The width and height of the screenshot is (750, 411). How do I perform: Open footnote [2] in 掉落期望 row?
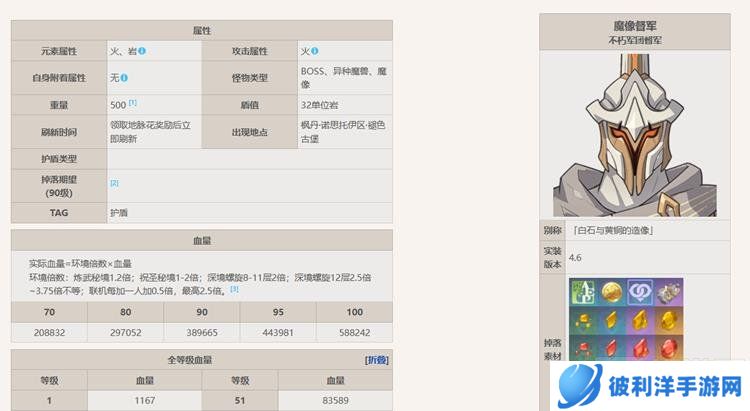[x=114, y=183]
